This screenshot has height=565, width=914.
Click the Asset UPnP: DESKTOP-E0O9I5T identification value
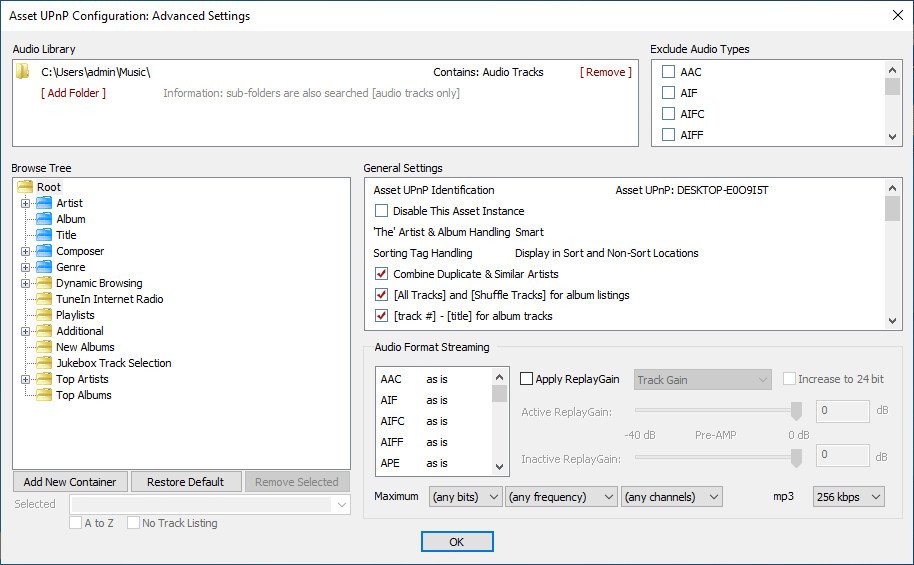pos(692,189)
